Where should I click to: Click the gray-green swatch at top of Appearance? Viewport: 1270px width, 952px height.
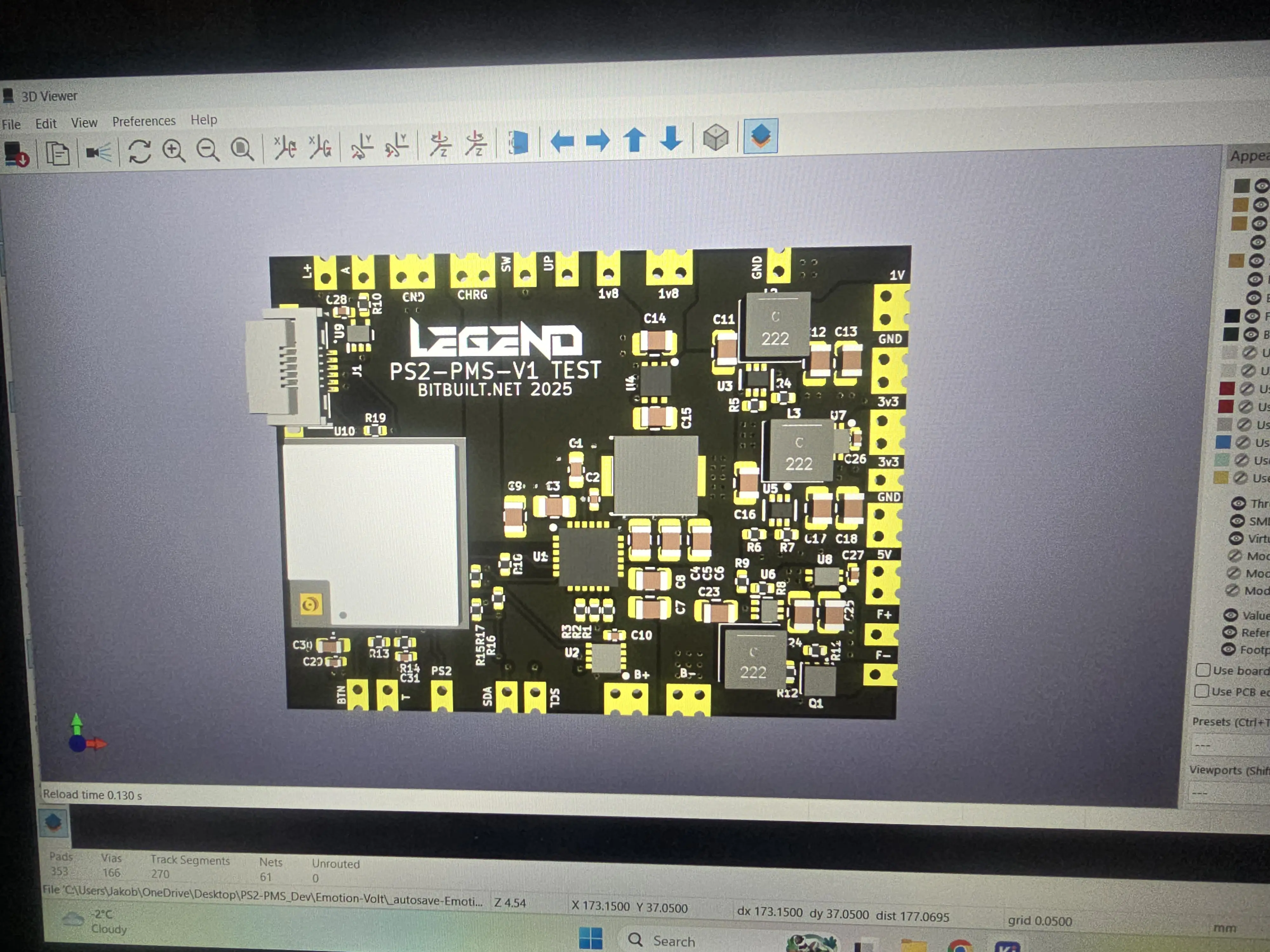tap(1241, 185)
